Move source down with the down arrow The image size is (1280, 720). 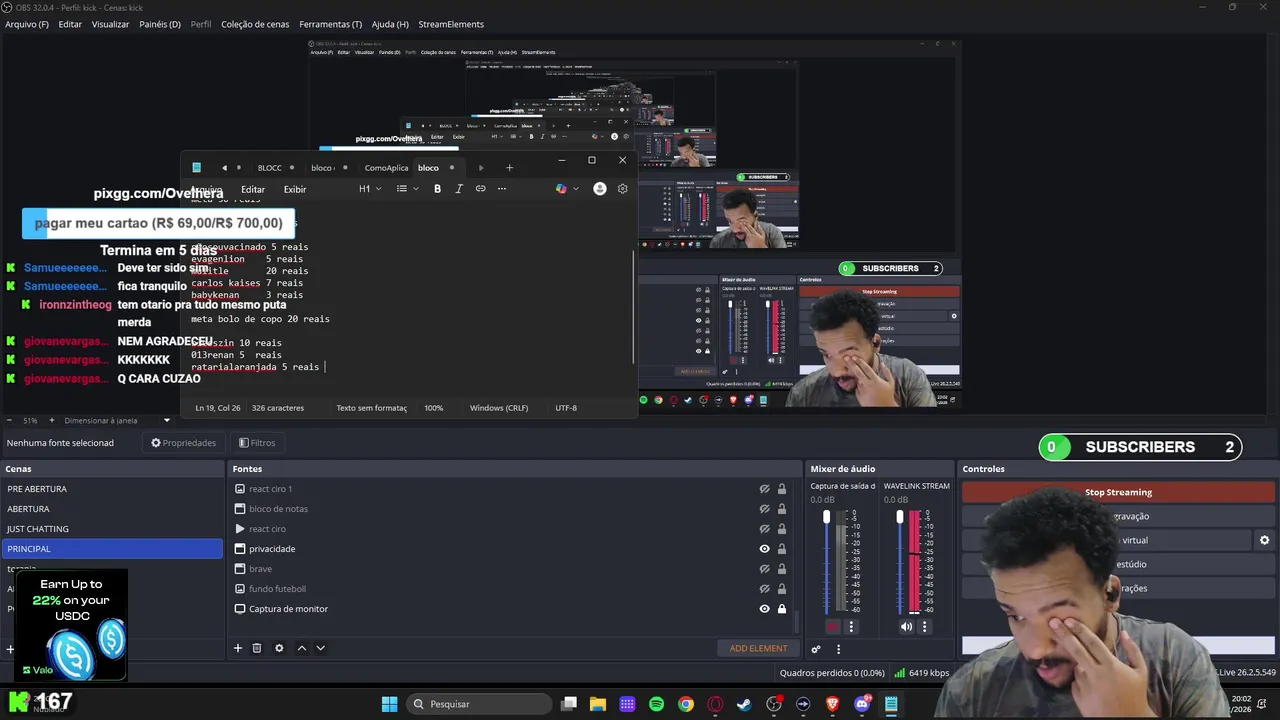pos(320,648)
